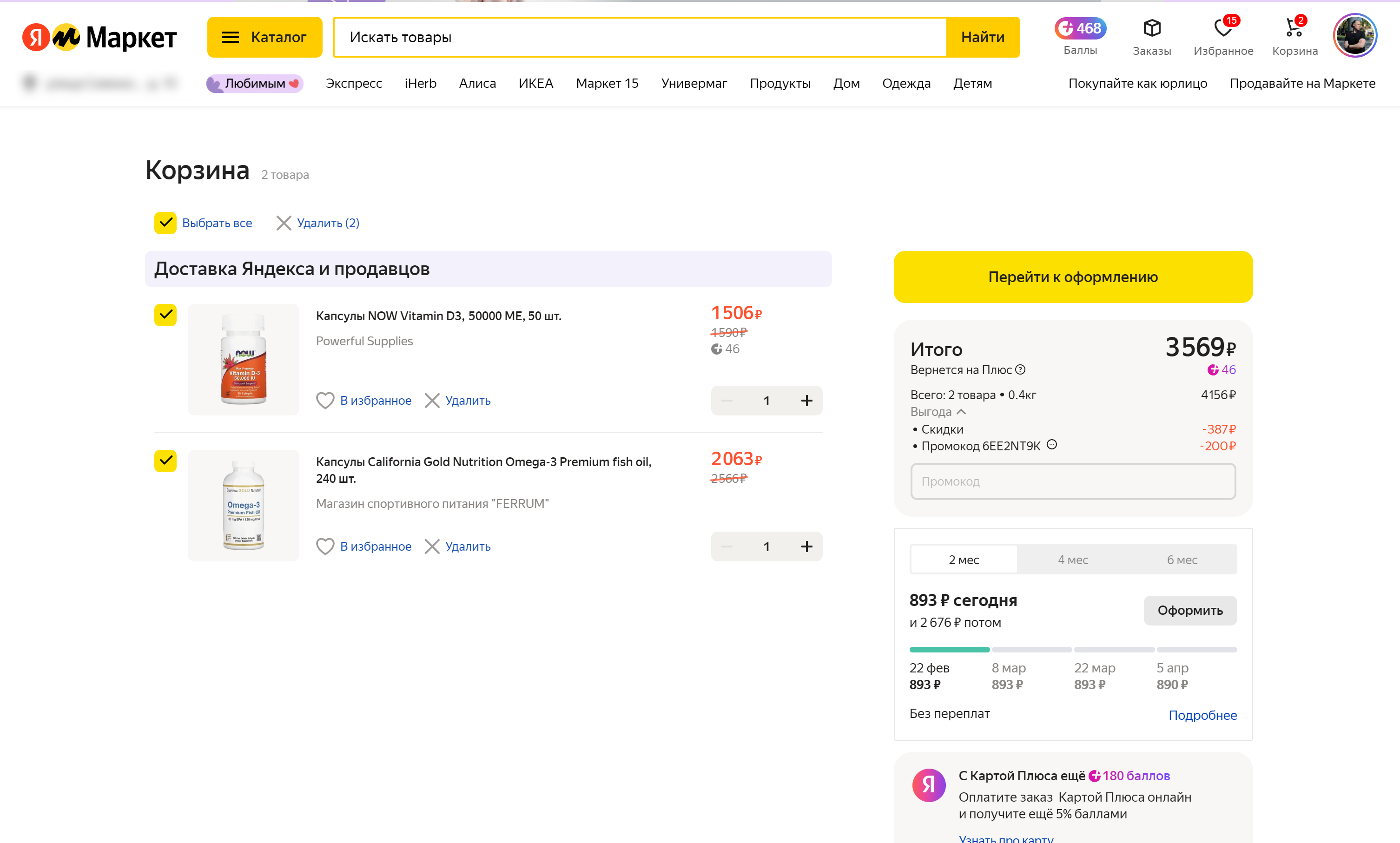Open the 'Одежда' category
Image resolution: width=1400 pixels, height=843 pixels.
point(906,84)
